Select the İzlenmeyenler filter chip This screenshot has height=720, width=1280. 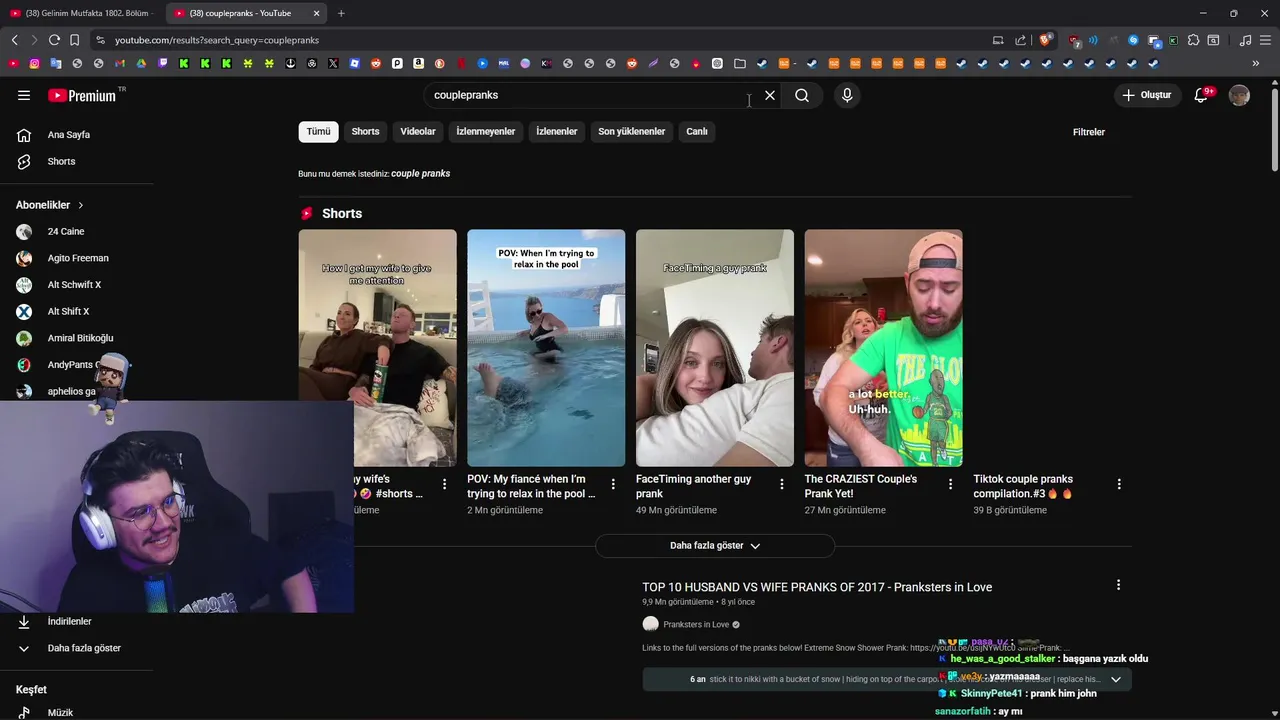point(486,132)
